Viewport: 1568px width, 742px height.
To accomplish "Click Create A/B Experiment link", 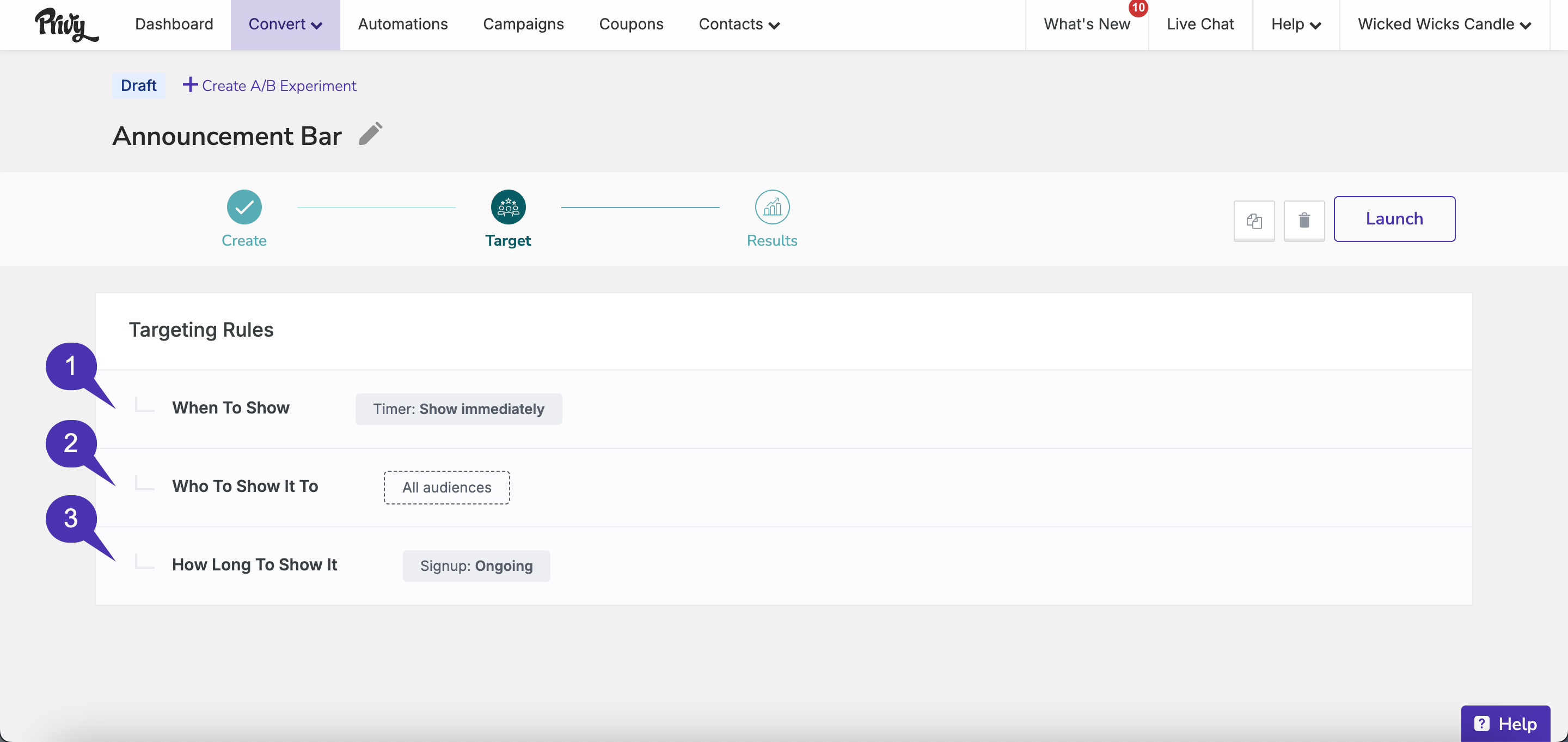I will [269, 86].
